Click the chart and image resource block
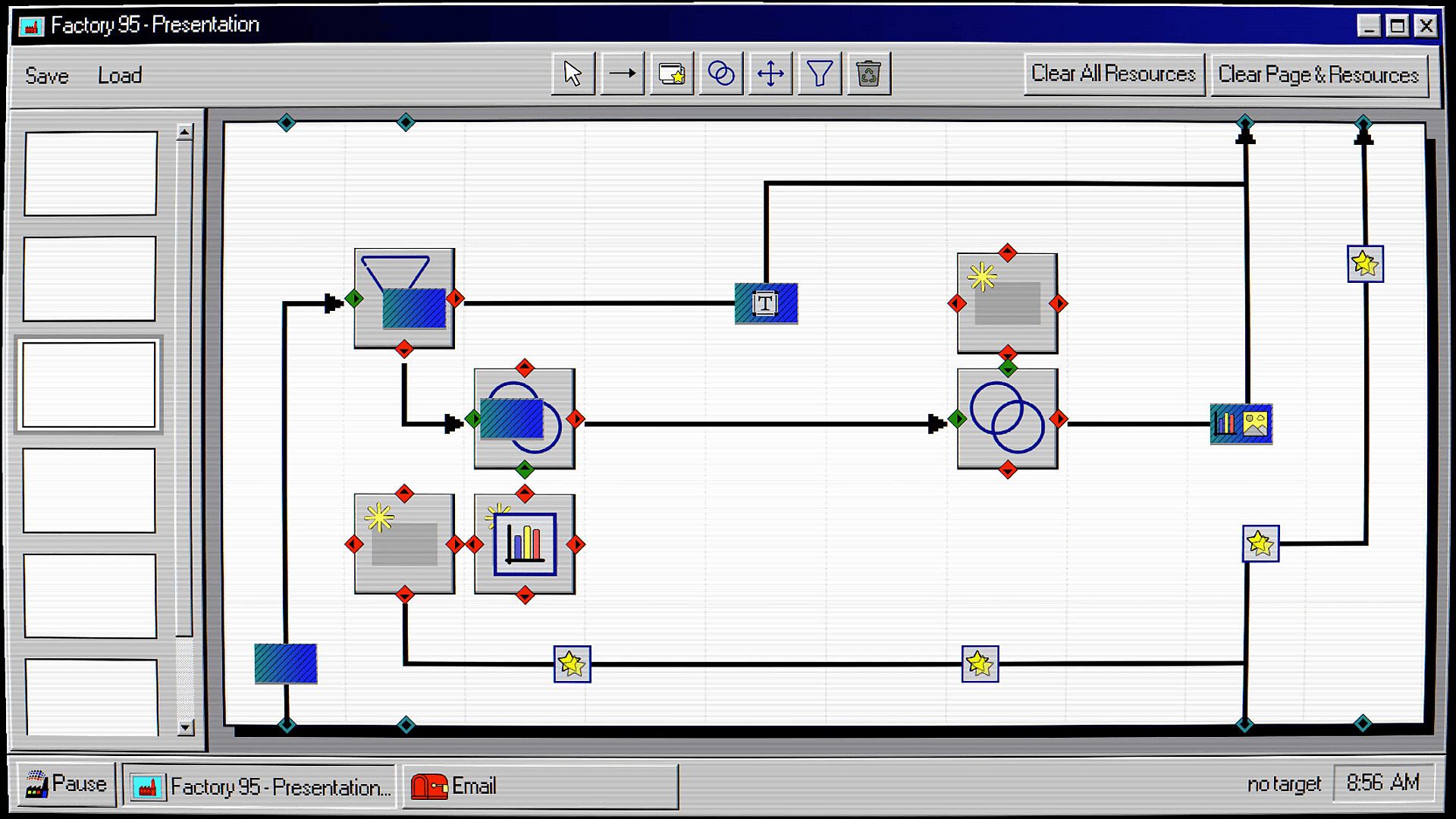Image resolution: width=1456 pixels, height=819 pixels. [x=1241, y=423]
